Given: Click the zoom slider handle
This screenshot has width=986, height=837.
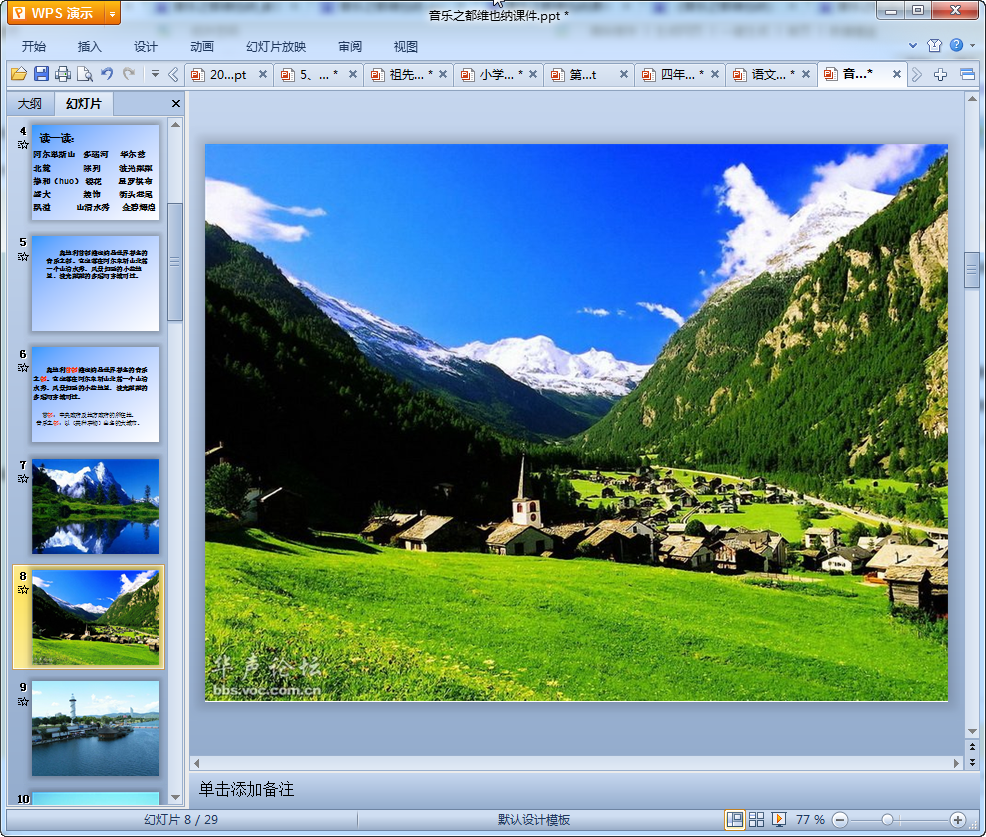Looking at the screenshot, I should point(887,819).
